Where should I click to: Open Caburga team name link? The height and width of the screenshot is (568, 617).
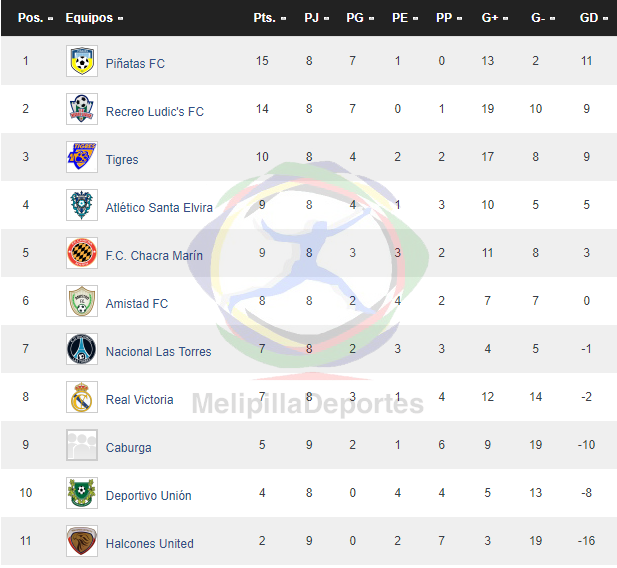click(x=128, y=448)
